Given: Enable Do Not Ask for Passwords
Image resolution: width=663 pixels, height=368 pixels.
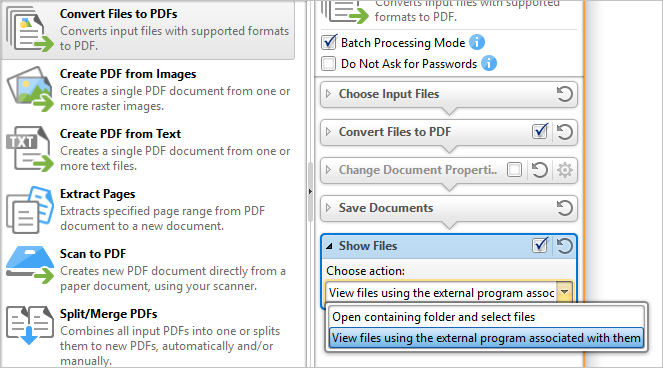Looking at the screenshot, I should [329, 63].
